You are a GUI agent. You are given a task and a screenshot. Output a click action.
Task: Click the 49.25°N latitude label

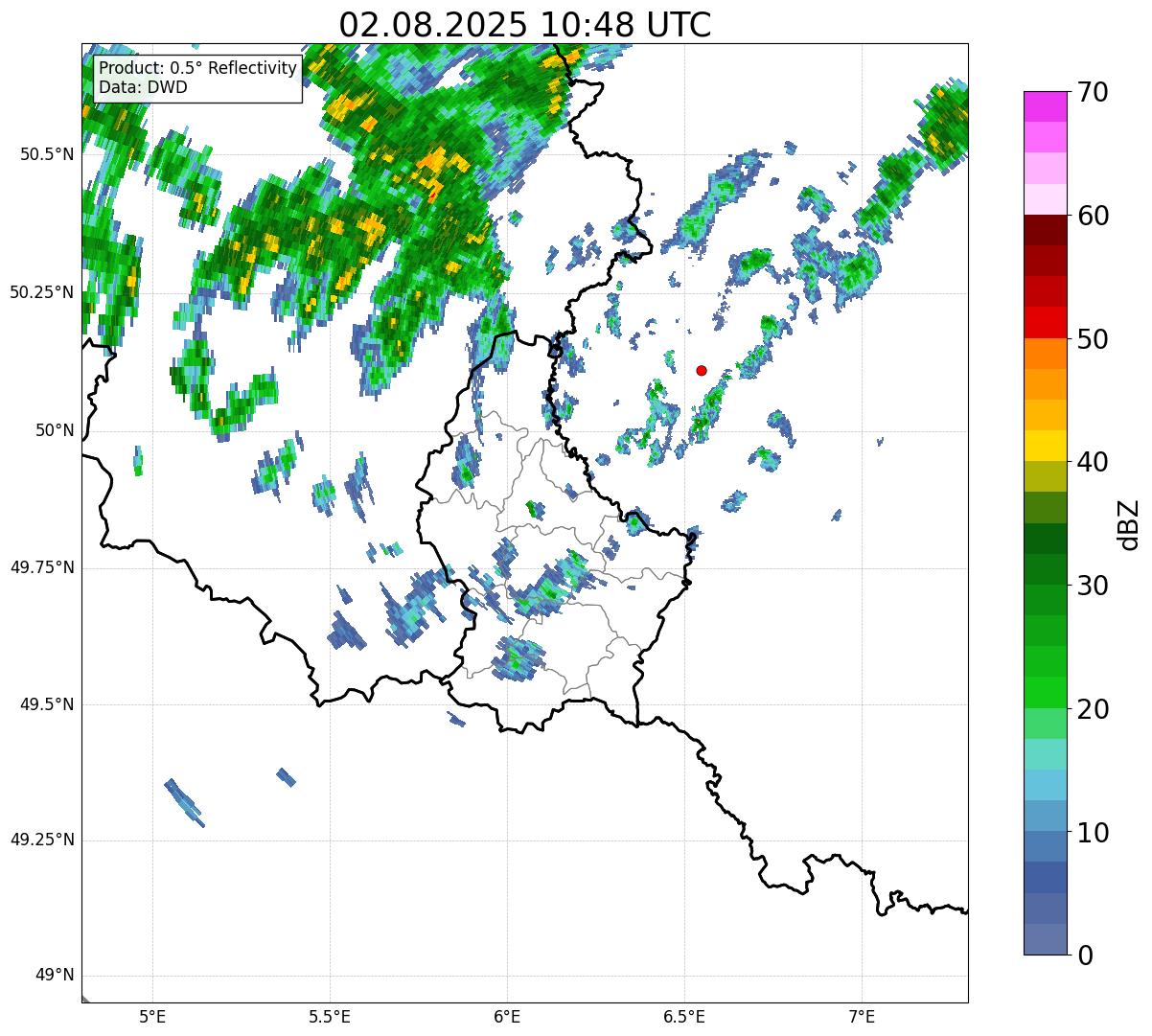41,840
